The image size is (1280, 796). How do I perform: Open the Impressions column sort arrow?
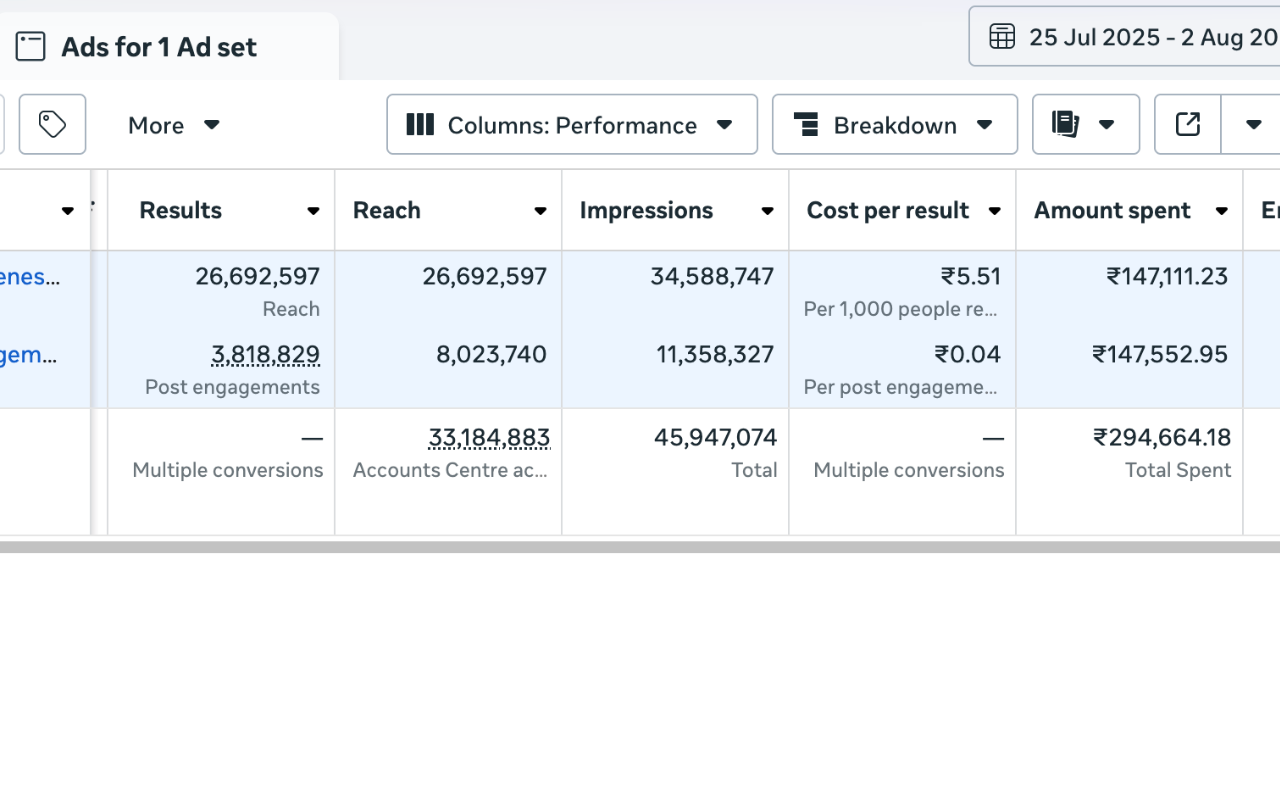[x=767, y=211]
